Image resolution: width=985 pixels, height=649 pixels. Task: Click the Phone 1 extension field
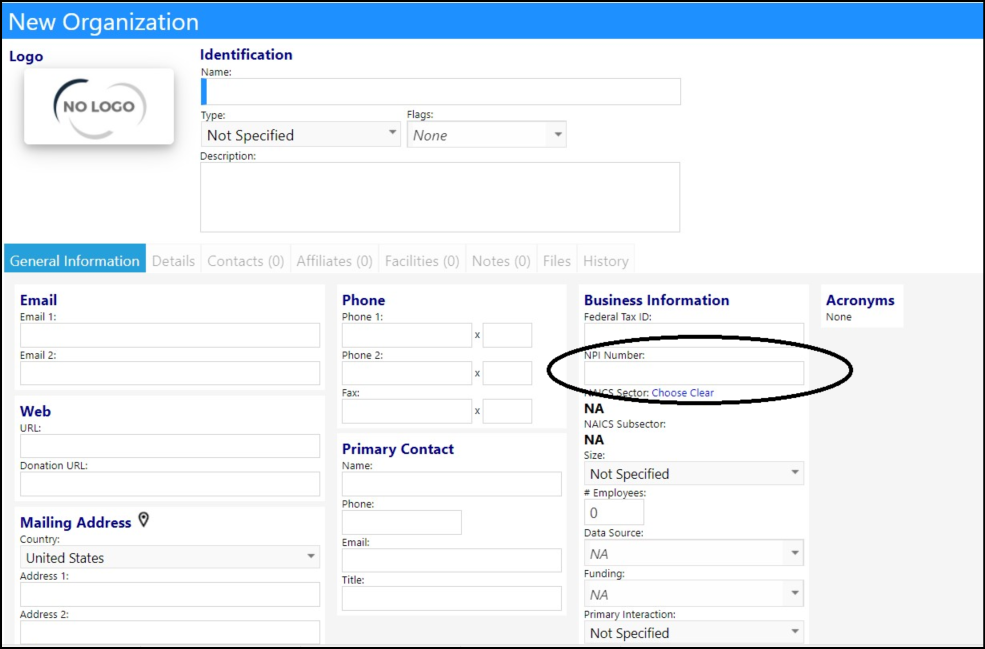point(508,335)
